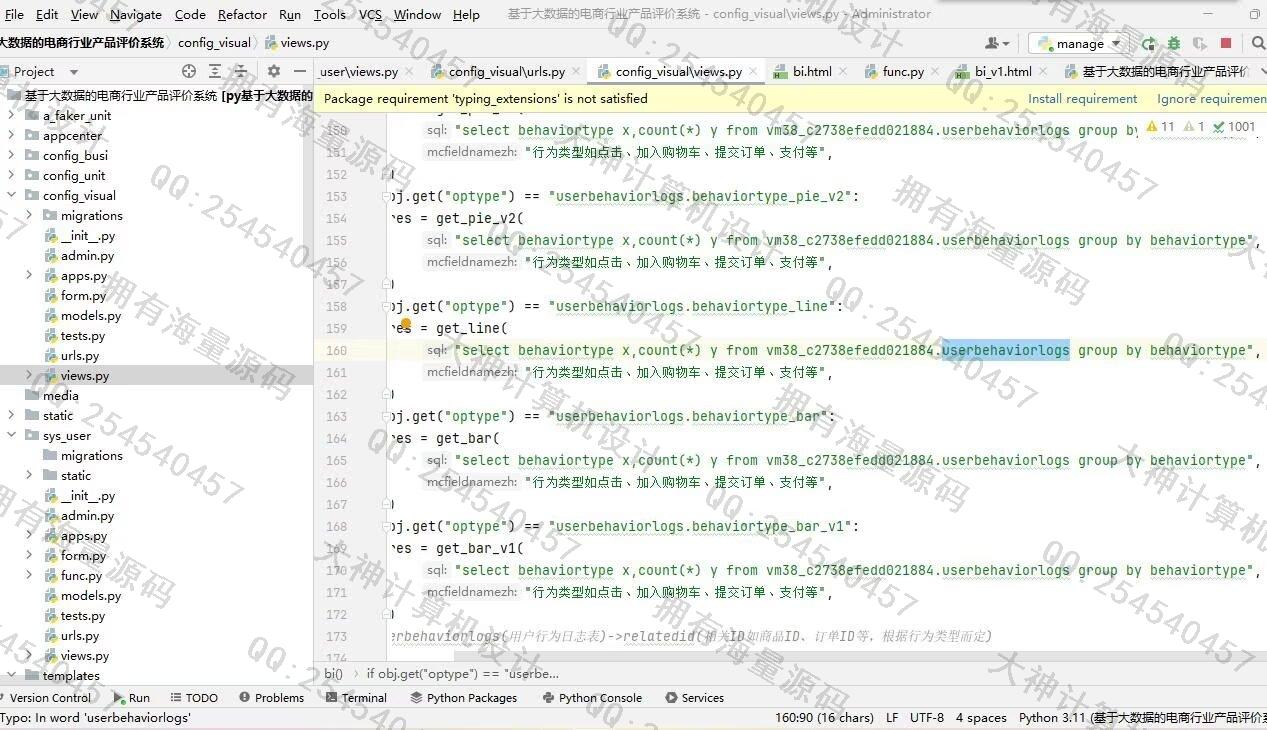Viewport: 1267px width, 730px height.
Task: Click Collapse All in Project panel
Action: coord(240,71)
